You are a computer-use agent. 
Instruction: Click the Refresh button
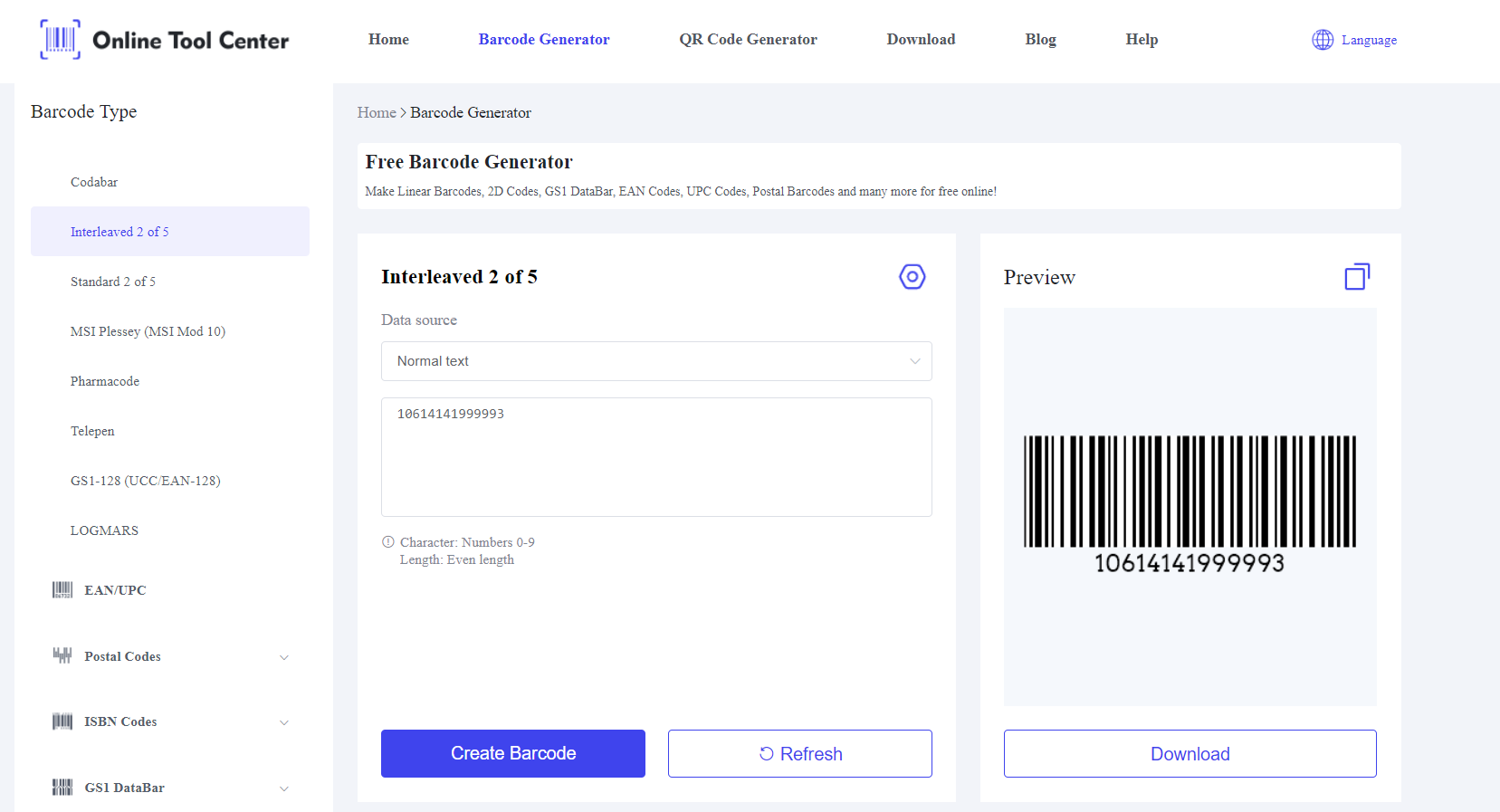(800, 753)
